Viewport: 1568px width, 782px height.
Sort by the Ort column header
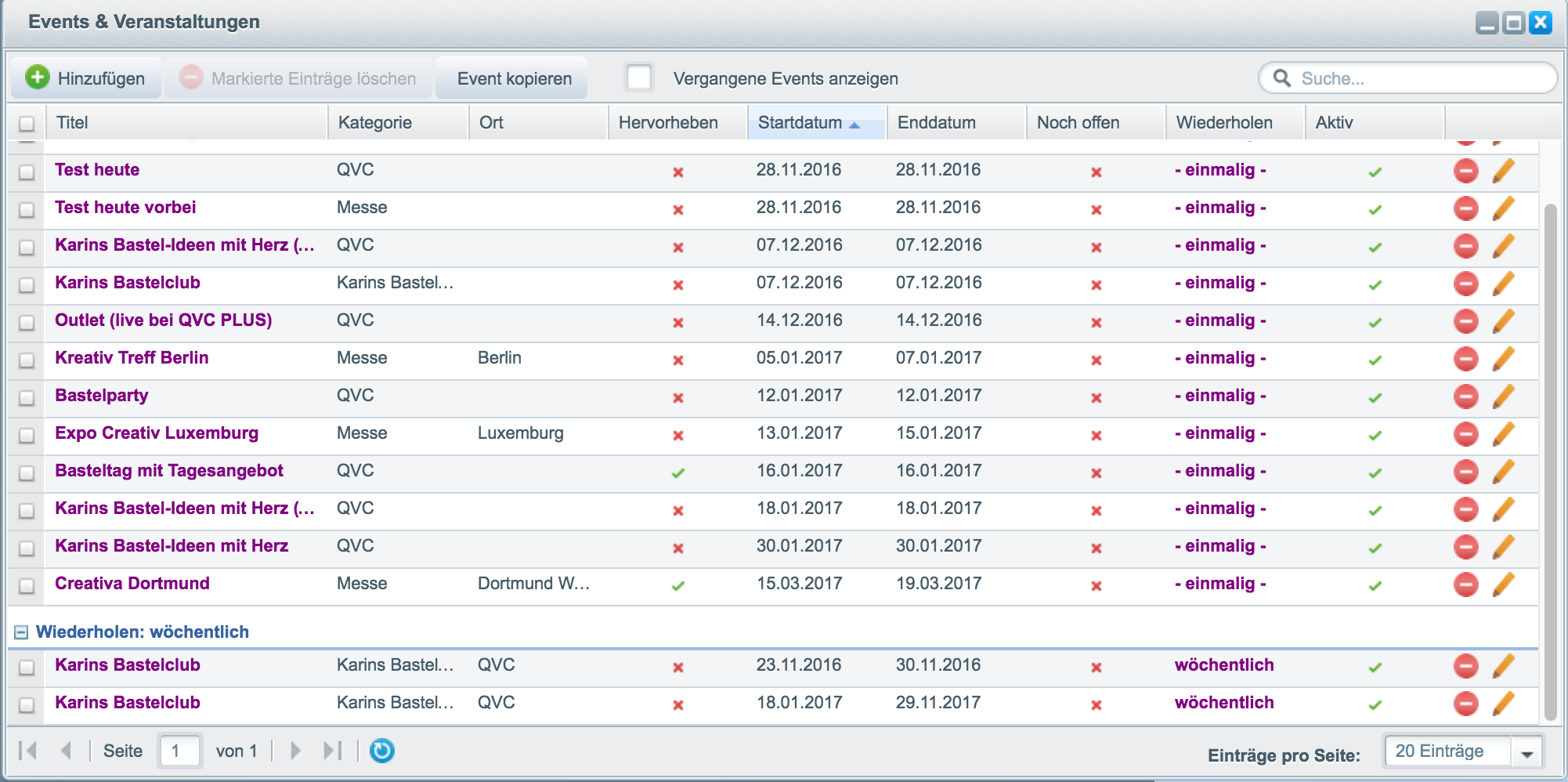click(538, 122)
